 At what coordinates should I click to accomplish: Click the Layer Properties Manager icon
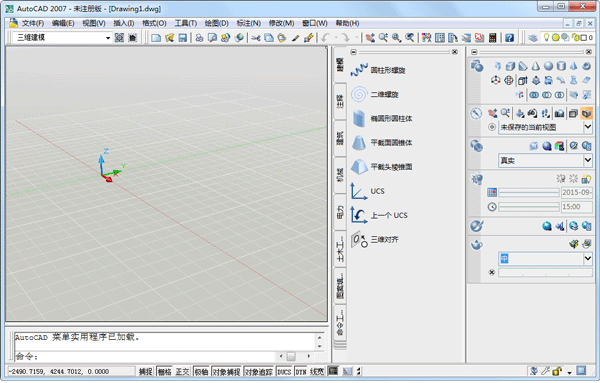point(532,37)
